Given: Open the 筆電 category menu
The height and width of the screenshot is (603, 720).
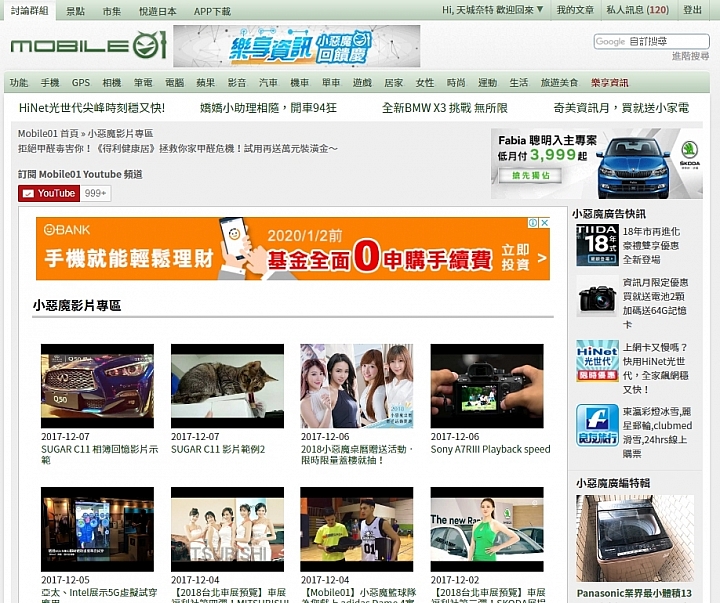Looking at the screenshot, I should [143, 83].
